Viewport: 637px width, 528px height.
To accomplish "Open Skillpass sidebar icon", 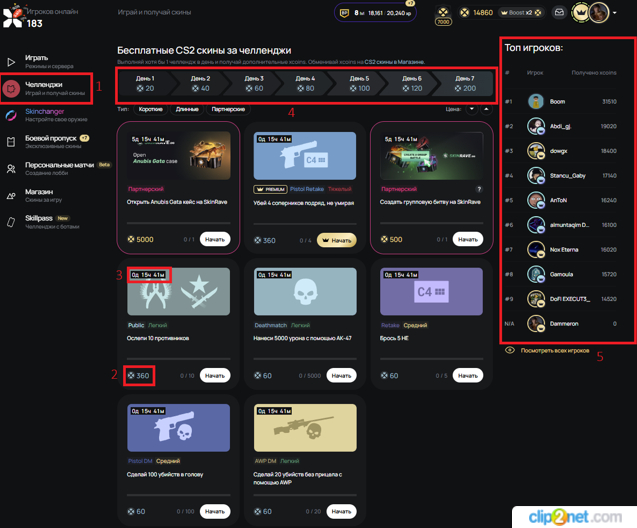I will (11, 222).
